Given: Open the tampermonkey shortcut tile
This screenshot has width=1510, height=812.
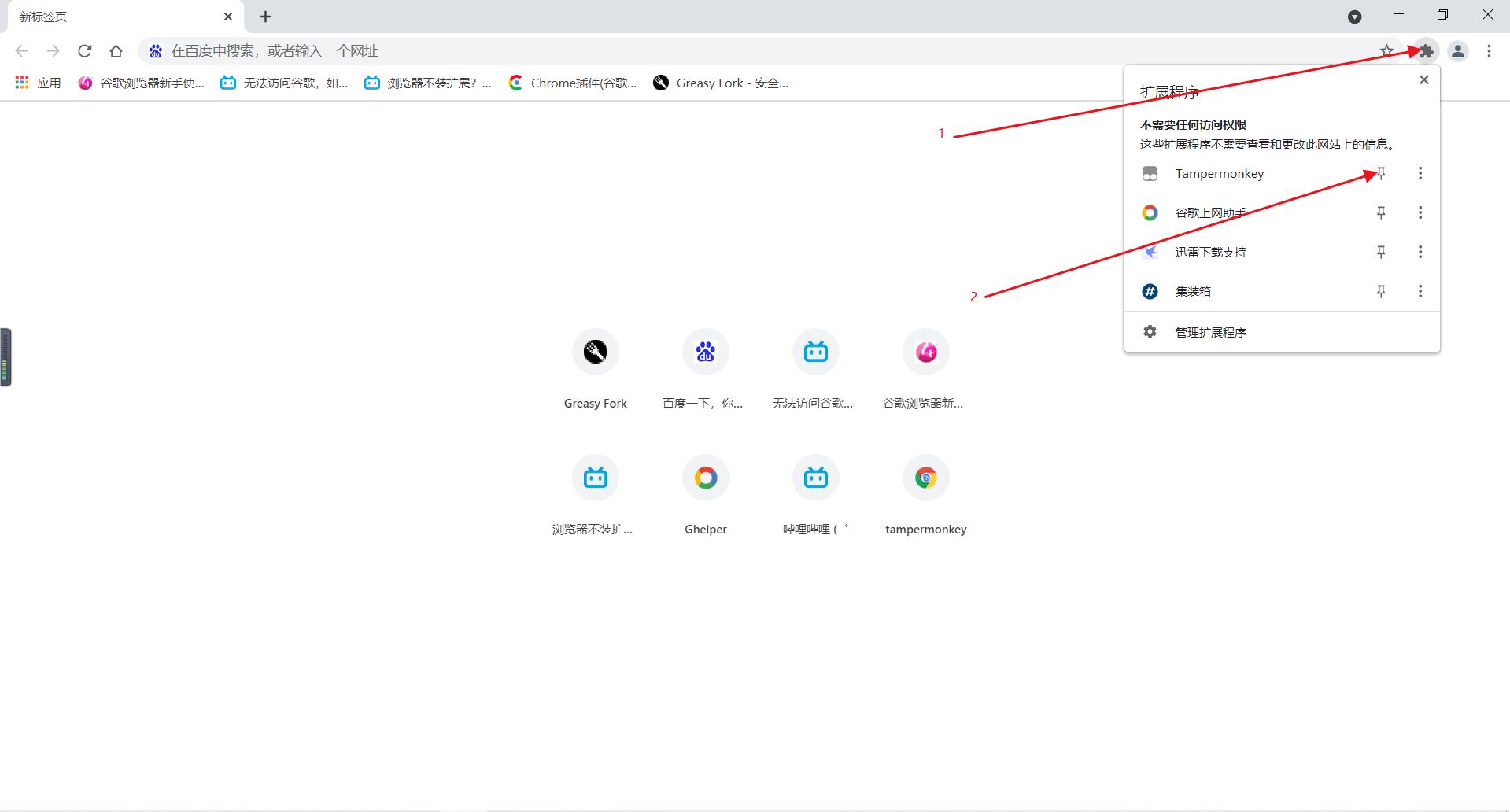Looking at the screenshot, I should tap(926, 494).
